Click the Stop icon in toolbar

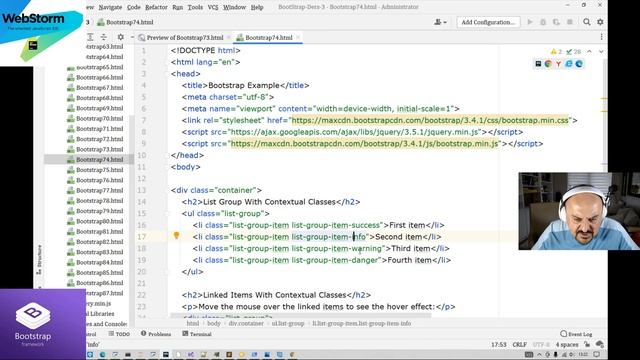(x=570, y=22)
